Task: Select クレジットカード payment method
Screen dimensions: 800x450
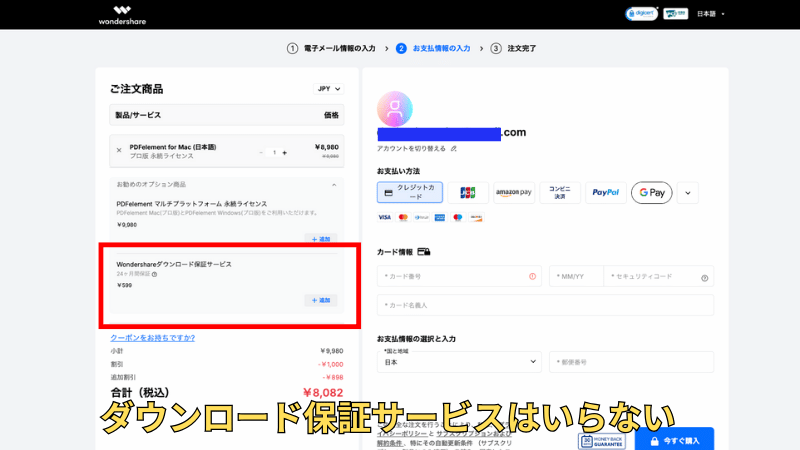Action: 410,192
